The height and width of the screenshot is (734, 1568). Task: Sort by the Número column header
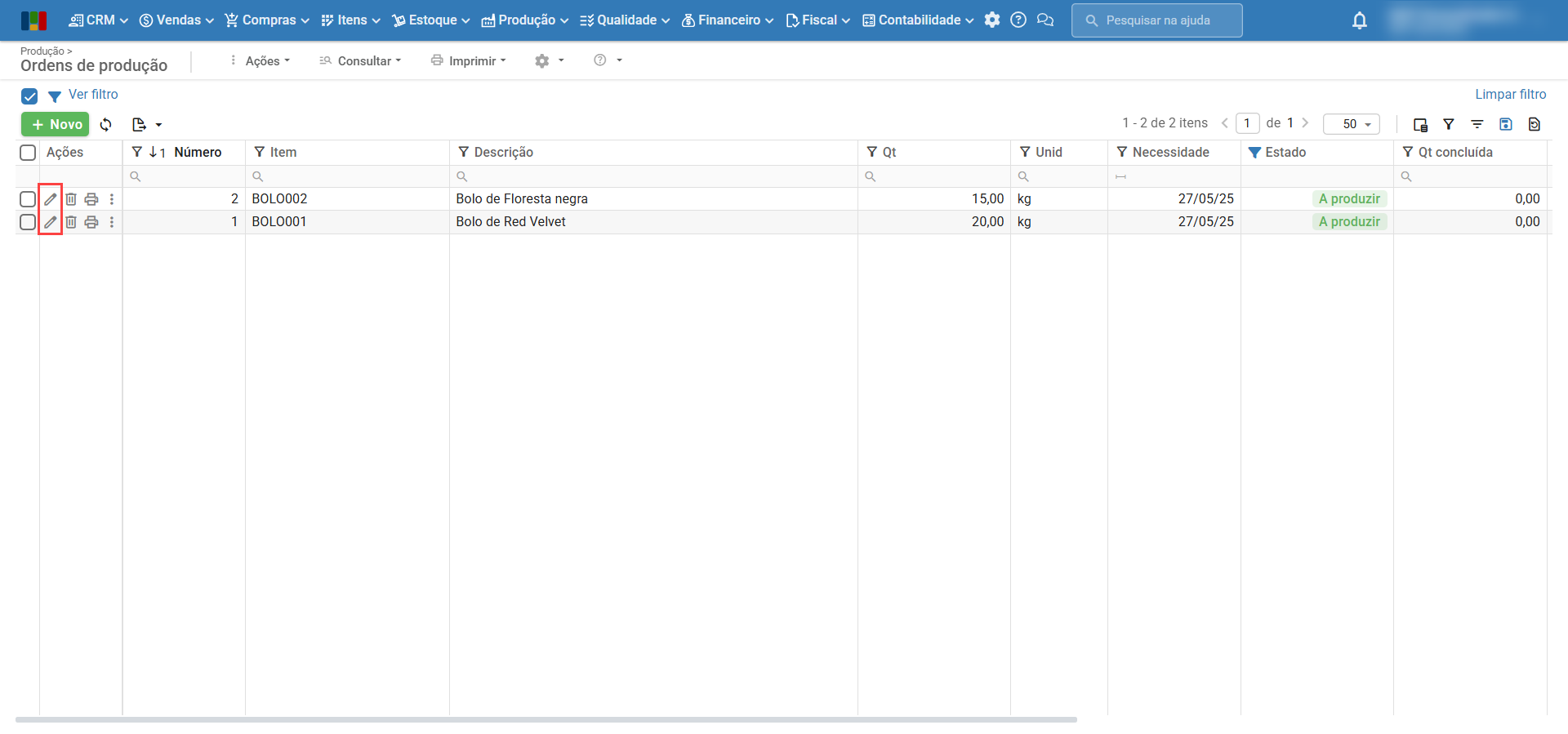point(198,153)
